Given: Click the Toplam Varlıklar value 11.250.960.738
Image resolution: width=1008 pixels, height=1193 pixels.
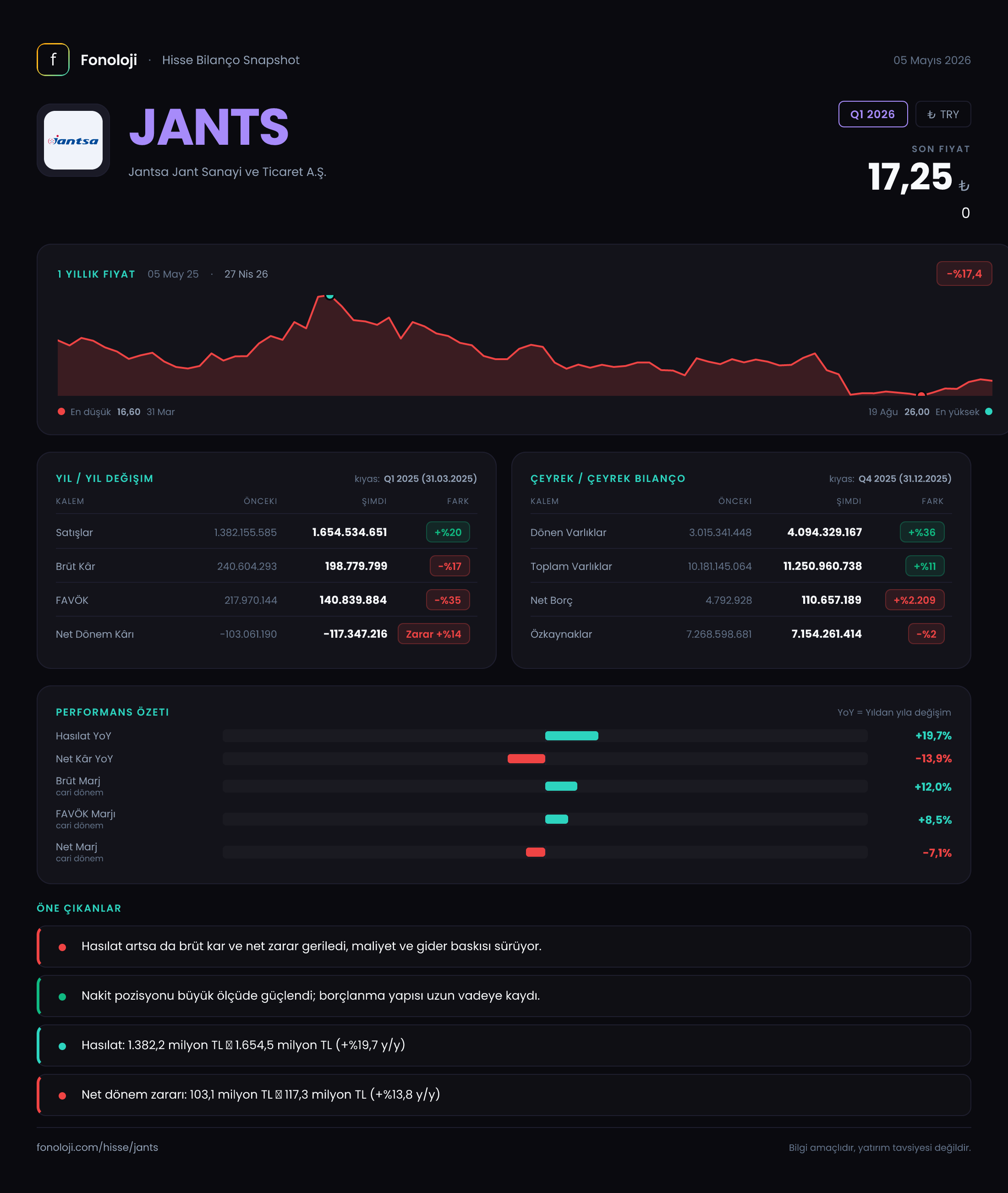Looking at the screenshot, I should pos(822,566).
